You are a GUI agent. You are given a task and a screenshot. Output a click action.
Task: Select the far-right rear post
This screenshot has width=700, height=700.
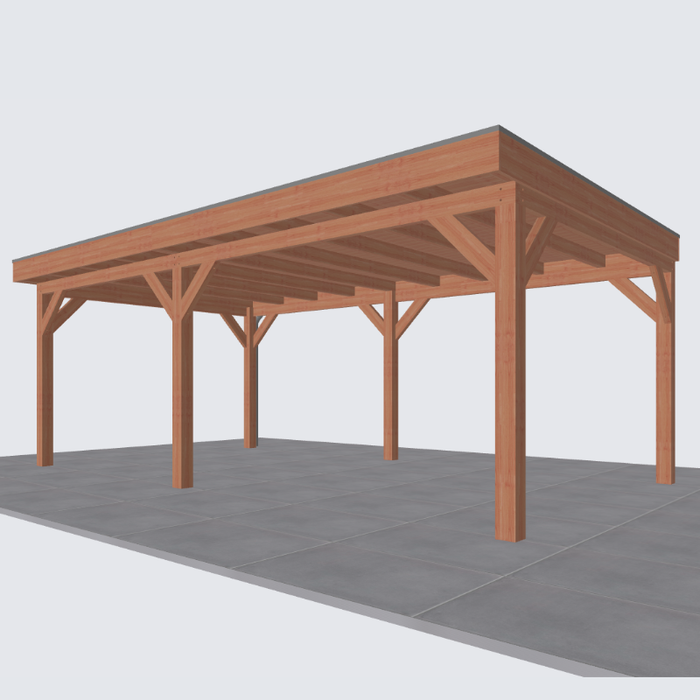point(665,390)
